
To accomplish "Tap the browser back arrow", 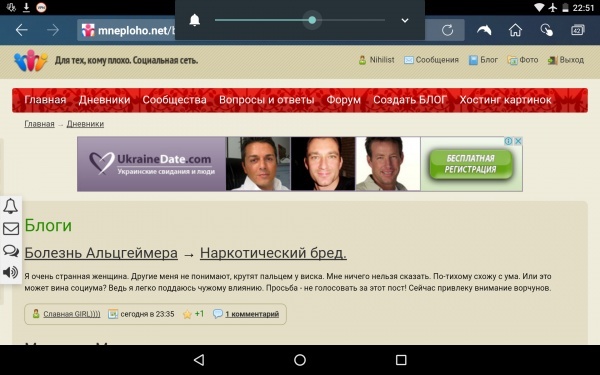I will (22, 30).
